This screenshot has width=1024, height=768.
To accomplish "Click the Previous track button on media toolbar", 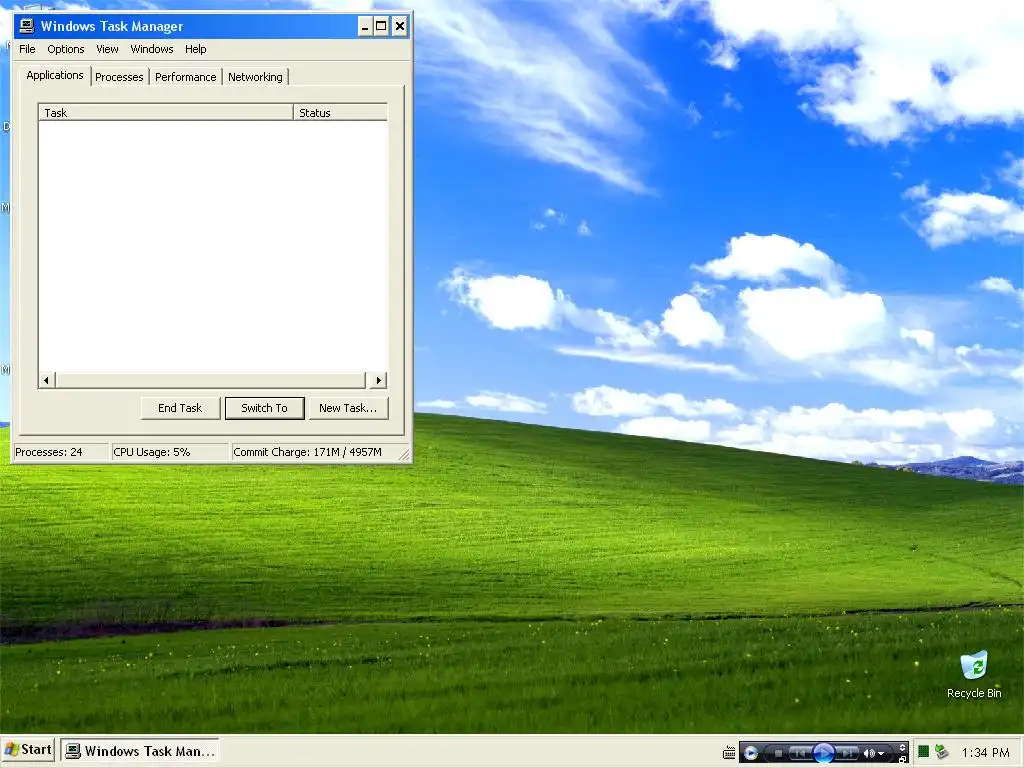I will 801,753.
